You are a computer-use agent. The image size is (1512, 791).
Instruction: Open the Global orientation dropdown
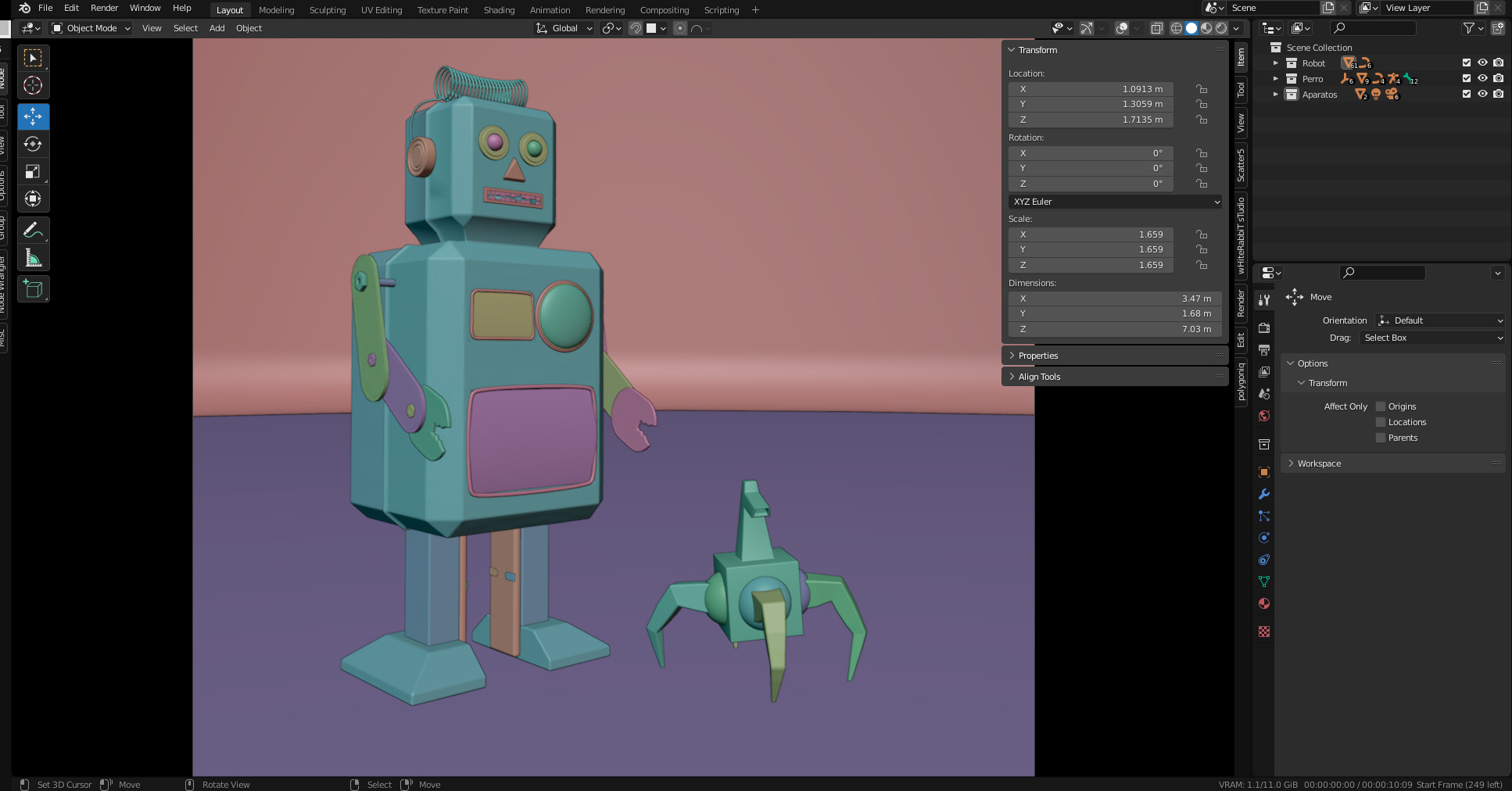pyautogui.click(x=564, y=28)
